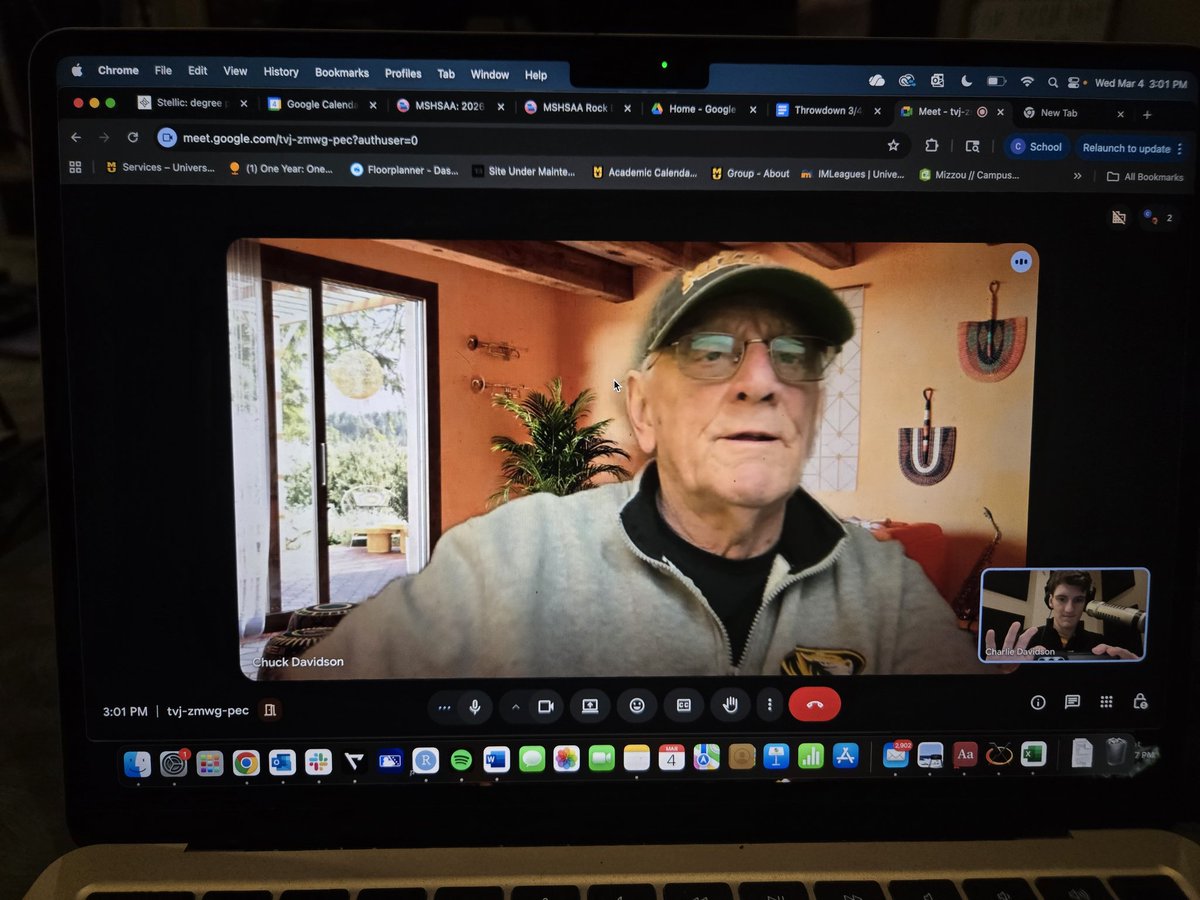1200x900 pixels.
Task: Switch to Home - Google Drive tab
Action: [704, 109]
